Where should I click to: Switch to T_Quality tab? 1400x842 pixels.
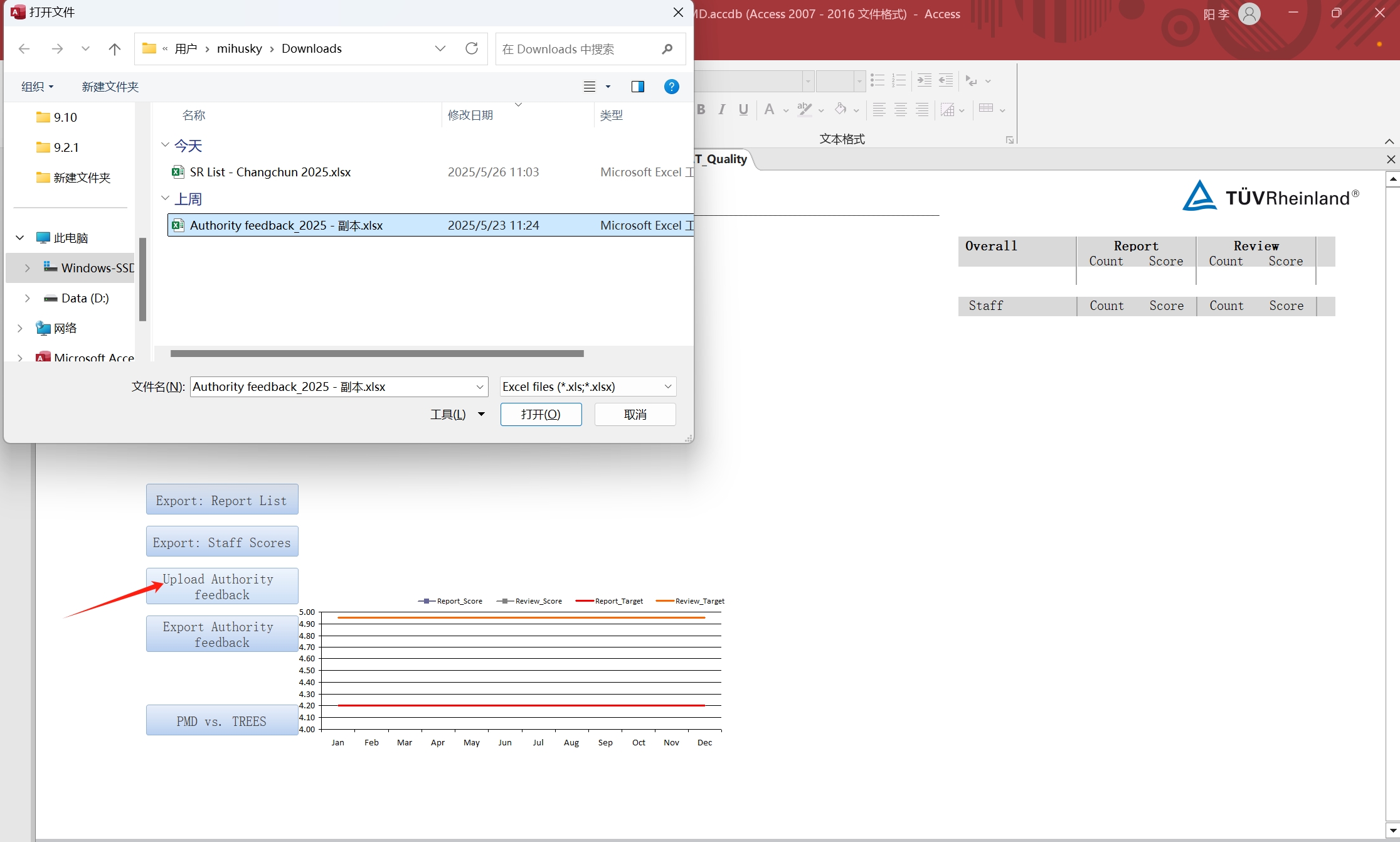click(x=721, y=159)
